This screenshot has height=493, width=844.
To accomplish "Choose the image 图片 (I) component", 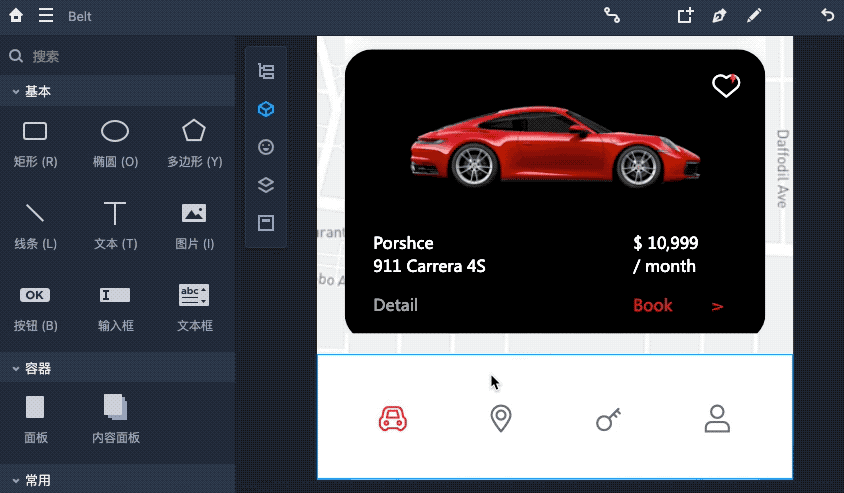I will point(194,226).
